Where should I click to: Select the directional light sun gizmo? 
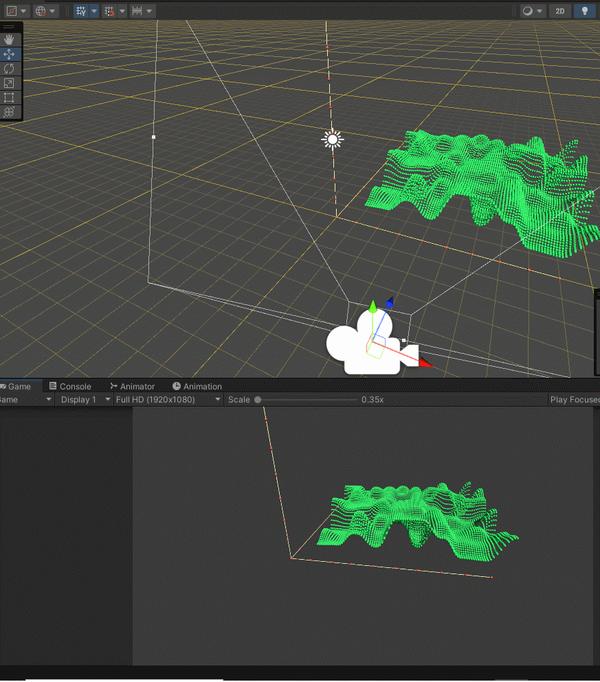(x=332, y=140)
